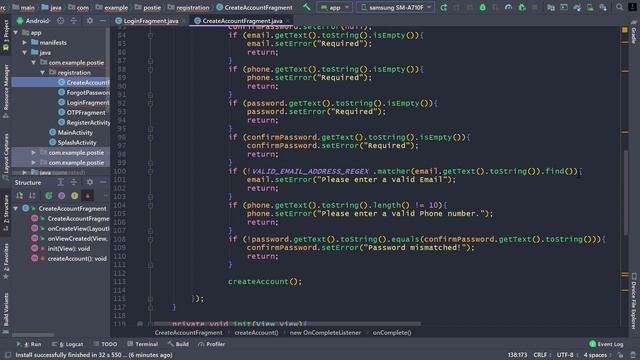Click Structure panel Expand All icon
The height and width of the screenshot is (360, 640).
[x=60, y=182]
